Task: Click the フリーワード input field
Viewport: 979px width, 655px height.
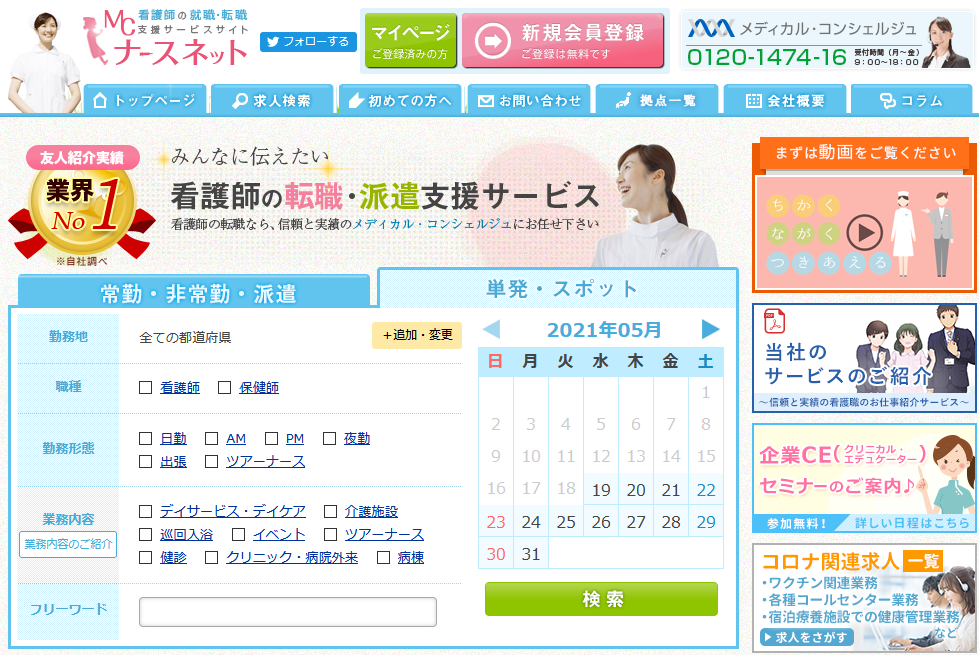Action: pyautogui.click(x=287, y=612)
